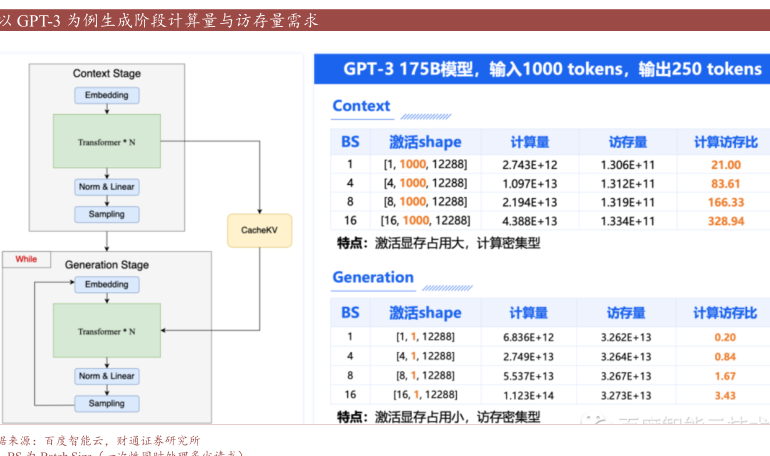Click the orange ratio 1.67
This screenshot has height=456, width=770.
[725, 376]
